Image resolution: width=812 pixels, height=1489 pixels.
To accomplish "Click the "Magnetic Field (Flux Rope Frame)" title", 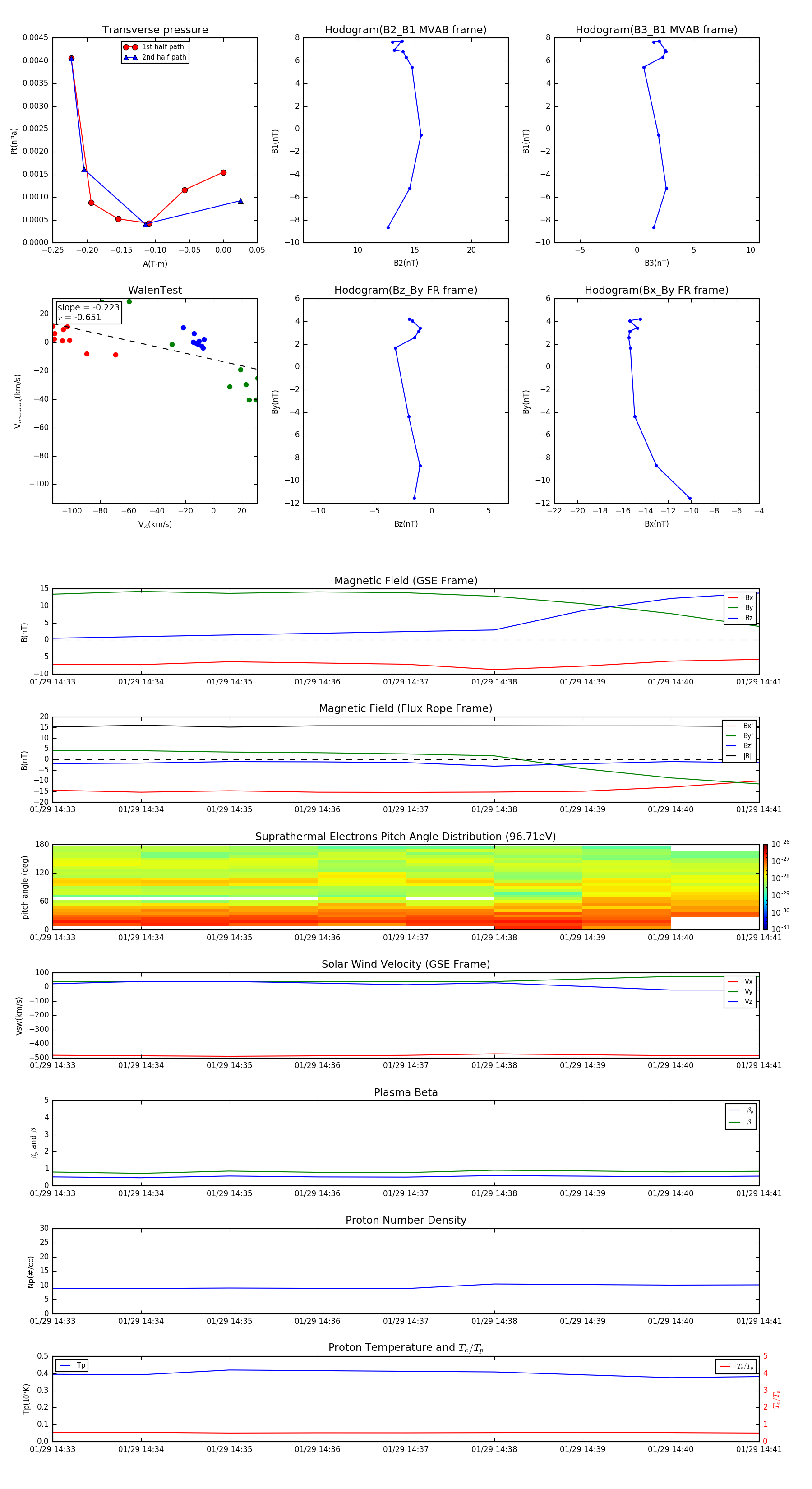I will 406,709.
